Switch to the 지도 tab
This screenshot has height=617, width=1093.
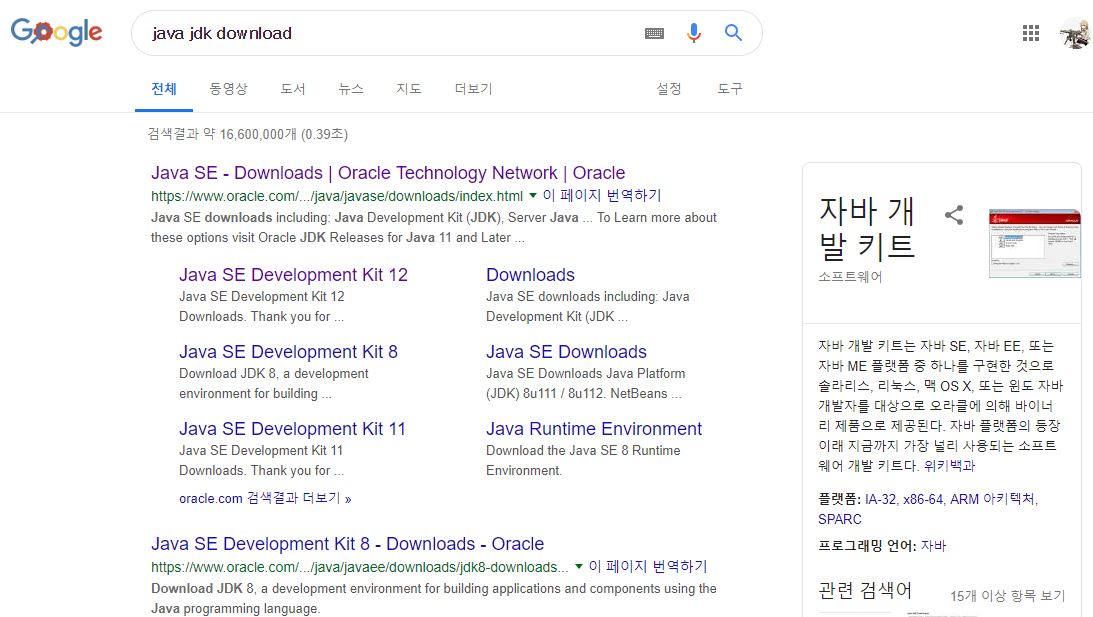[x=408, y=89]
